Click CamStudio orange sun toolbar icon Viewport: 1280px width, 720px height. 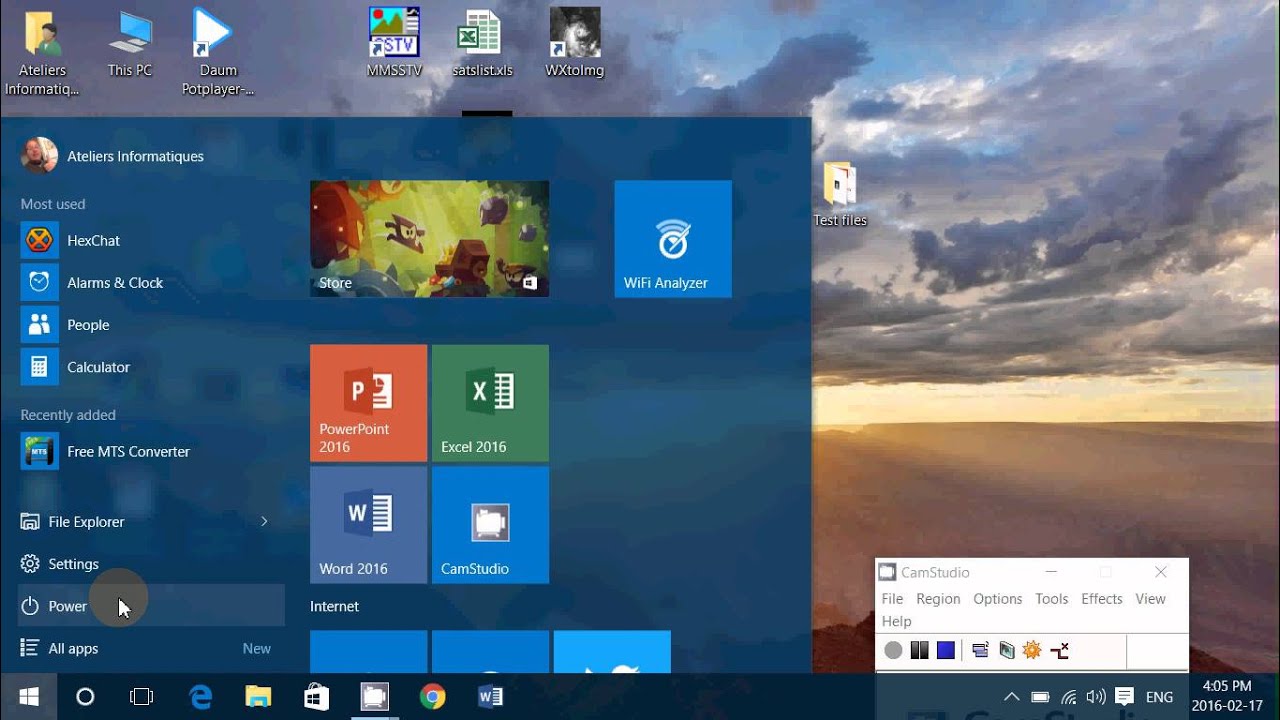pos(1032,651)
